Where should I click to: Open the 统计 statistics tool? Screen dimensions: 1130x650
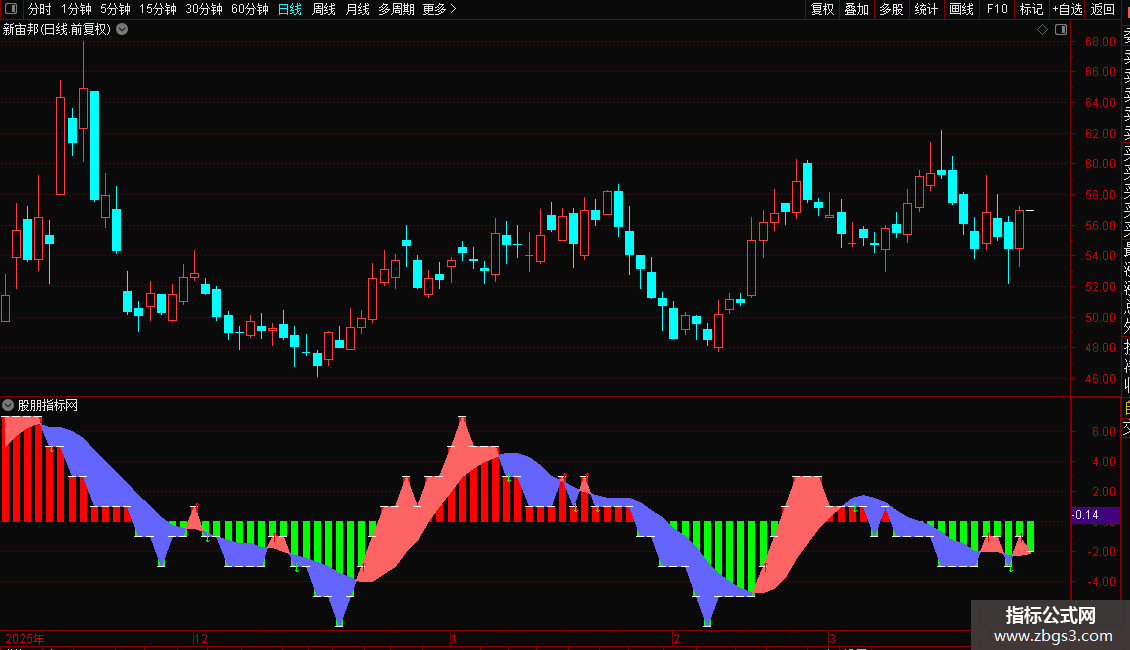pyautogui.click(x=926, y=9)
